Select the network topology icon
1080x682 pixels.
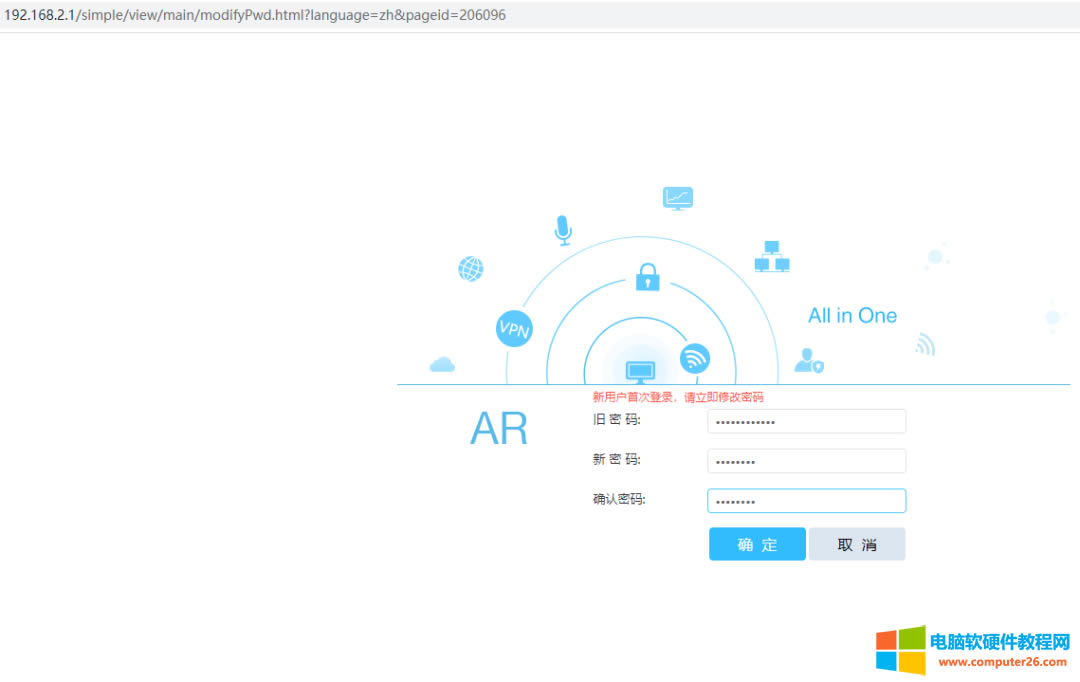[x=771, y=257]
